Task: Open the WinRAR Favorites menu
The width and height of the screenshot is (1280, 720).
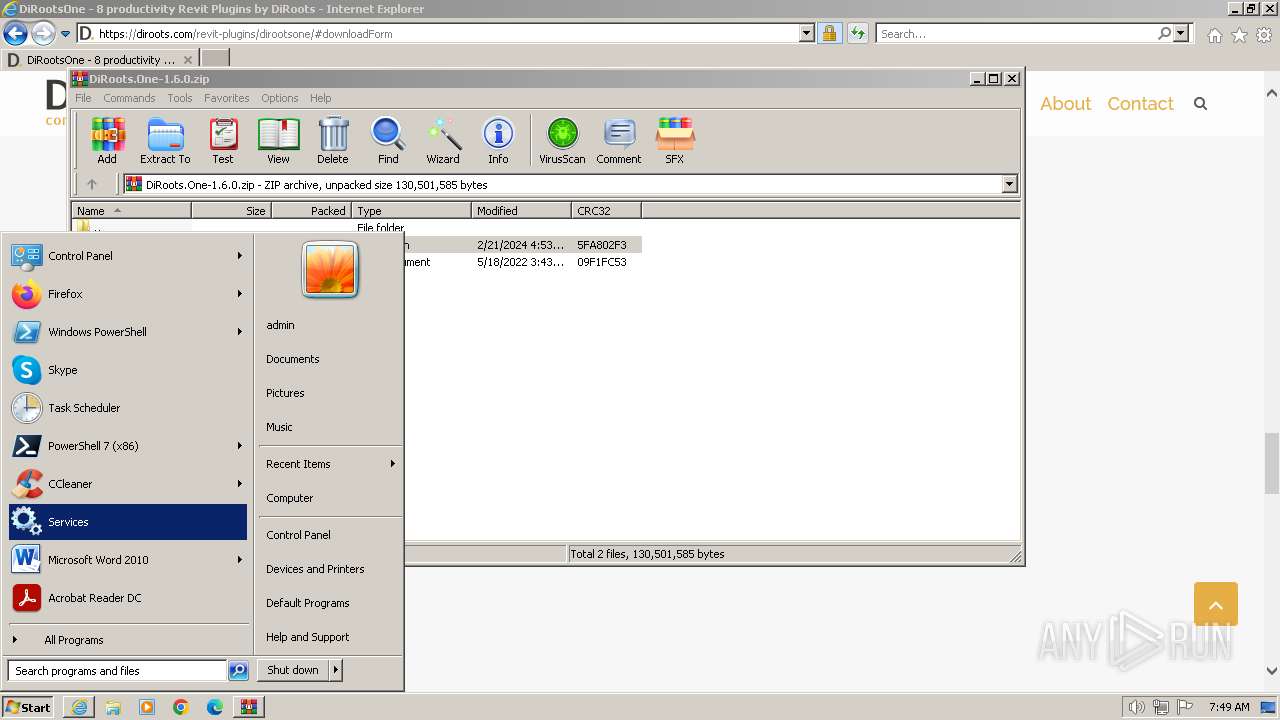Action: [227, 98]
